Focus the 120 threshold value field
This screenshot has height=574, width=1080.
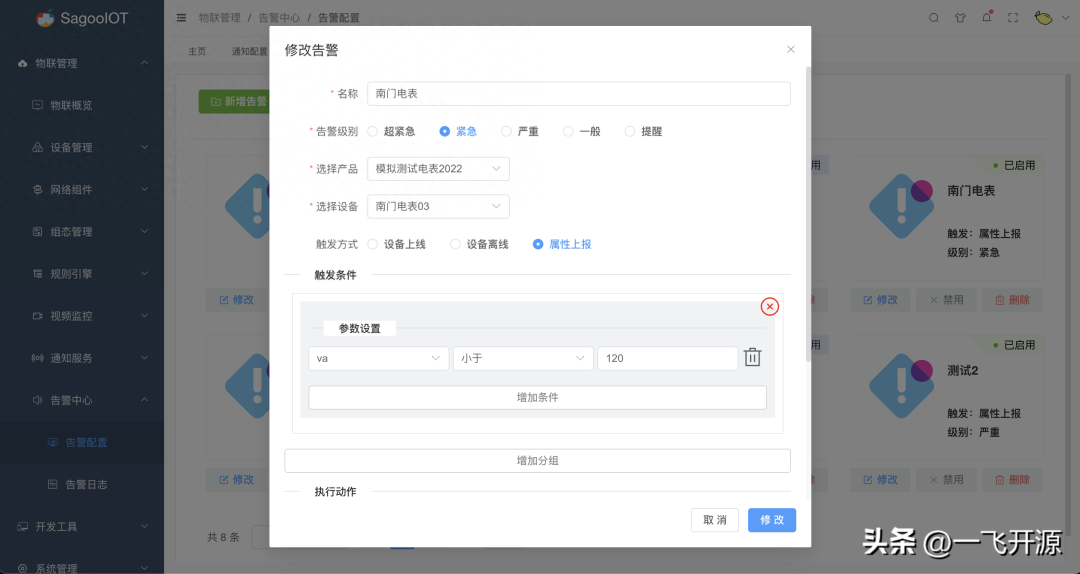(667, 358)
